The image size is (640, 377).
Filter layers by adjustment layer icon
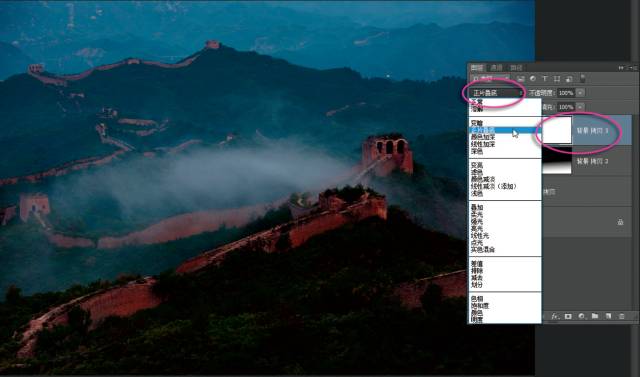[533, 79]
